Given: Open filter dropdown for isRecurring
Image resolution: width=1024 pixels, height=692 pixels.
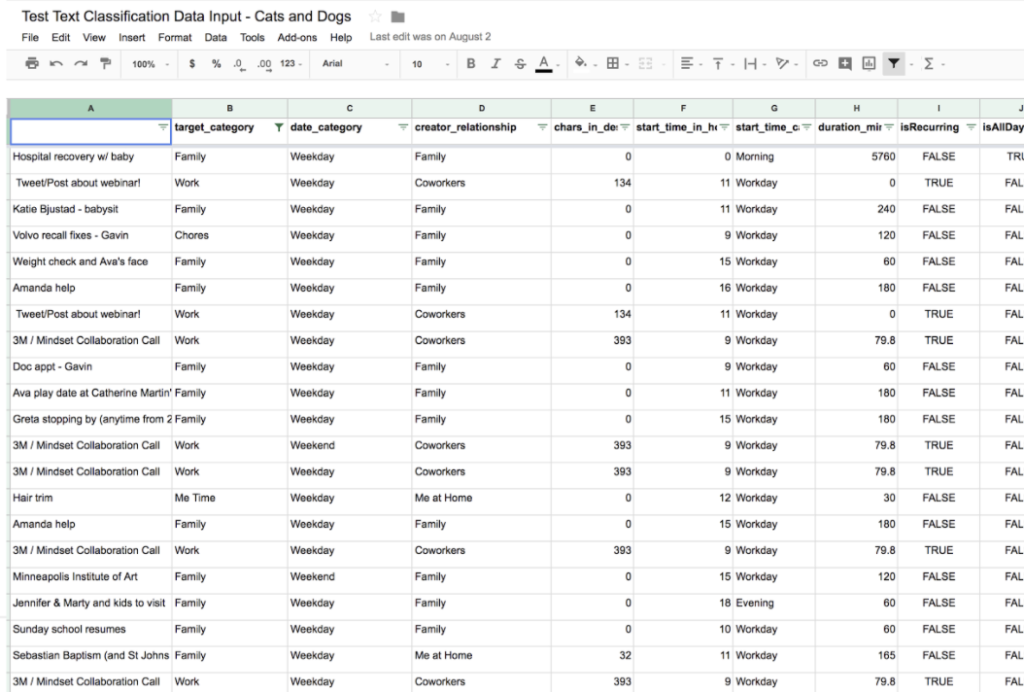Looking at the screenshot, I should [971, 127].
